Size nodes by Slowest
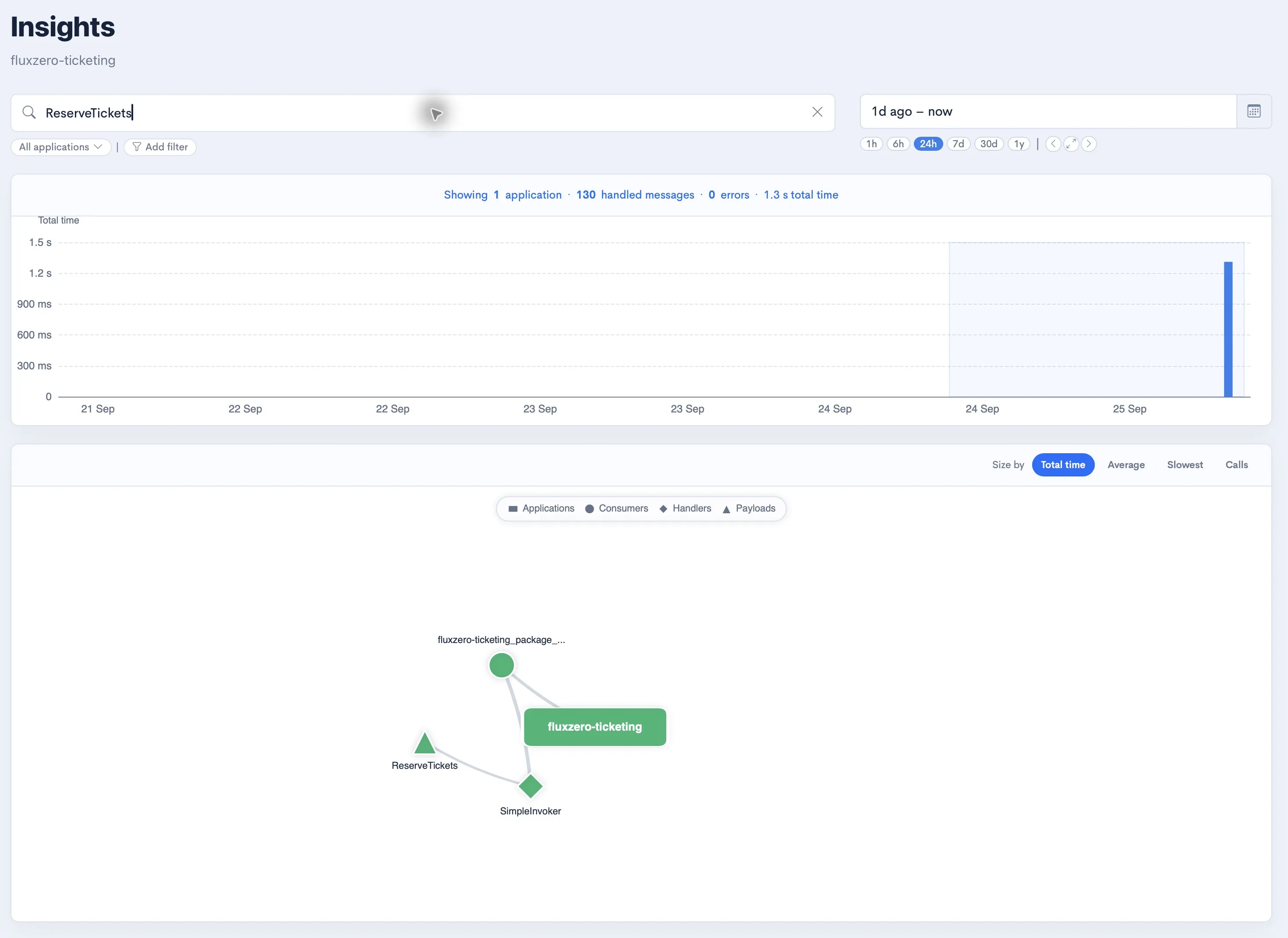Viewport: 1288px width, 938px height. (x=1185, y=465)
